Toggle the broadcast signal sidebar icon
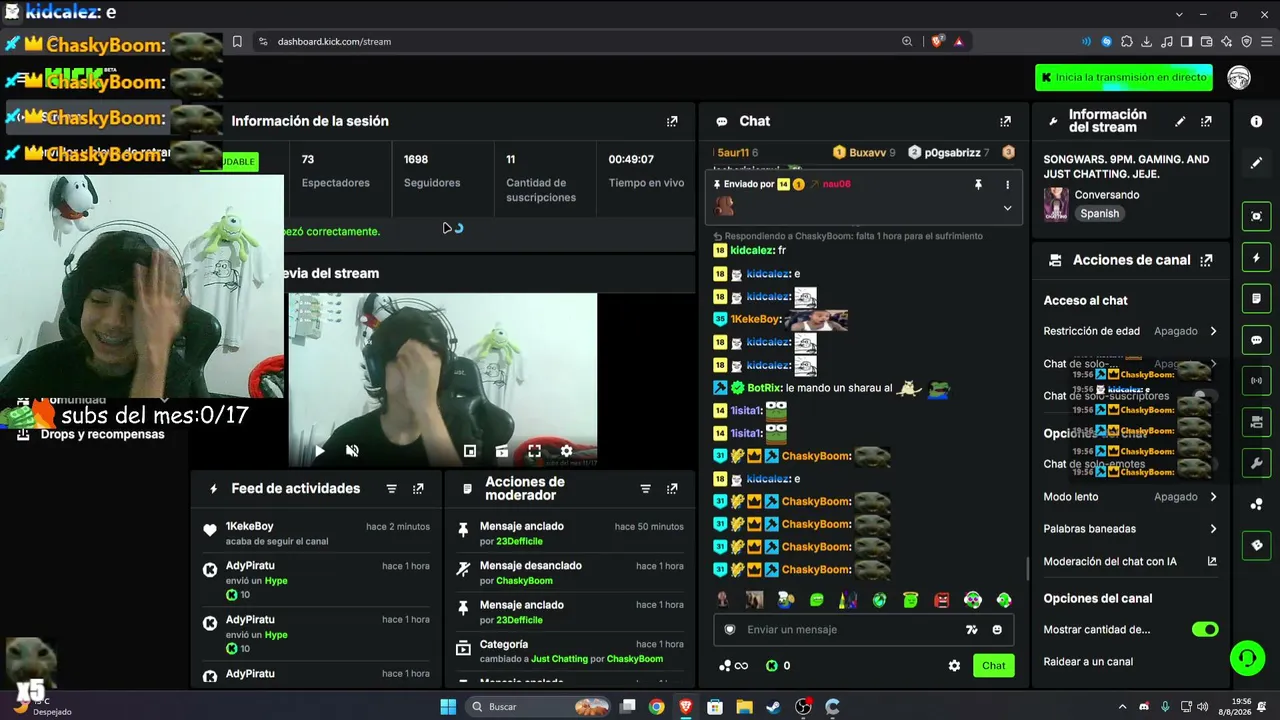The width and height of the screenshot is (1280, 720). (1257, 381)
